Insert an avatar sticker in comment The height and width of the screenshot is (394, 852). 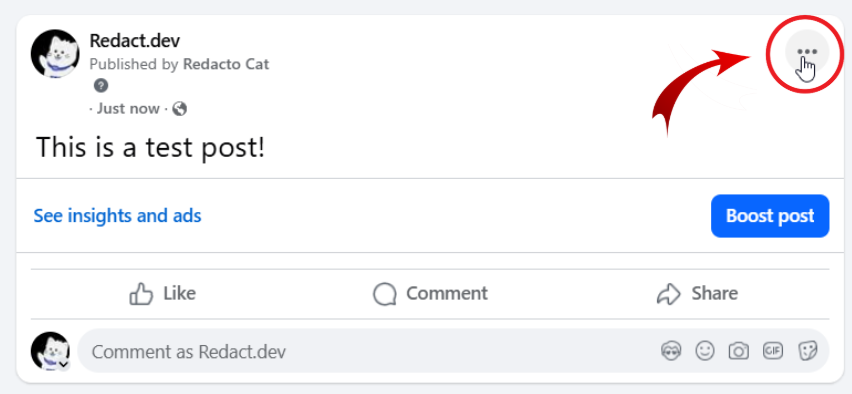coord(671,351)
